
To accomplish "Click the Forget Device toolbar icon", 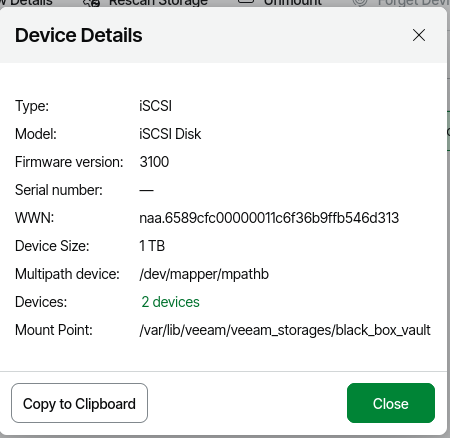I will (x=360, y=3).
